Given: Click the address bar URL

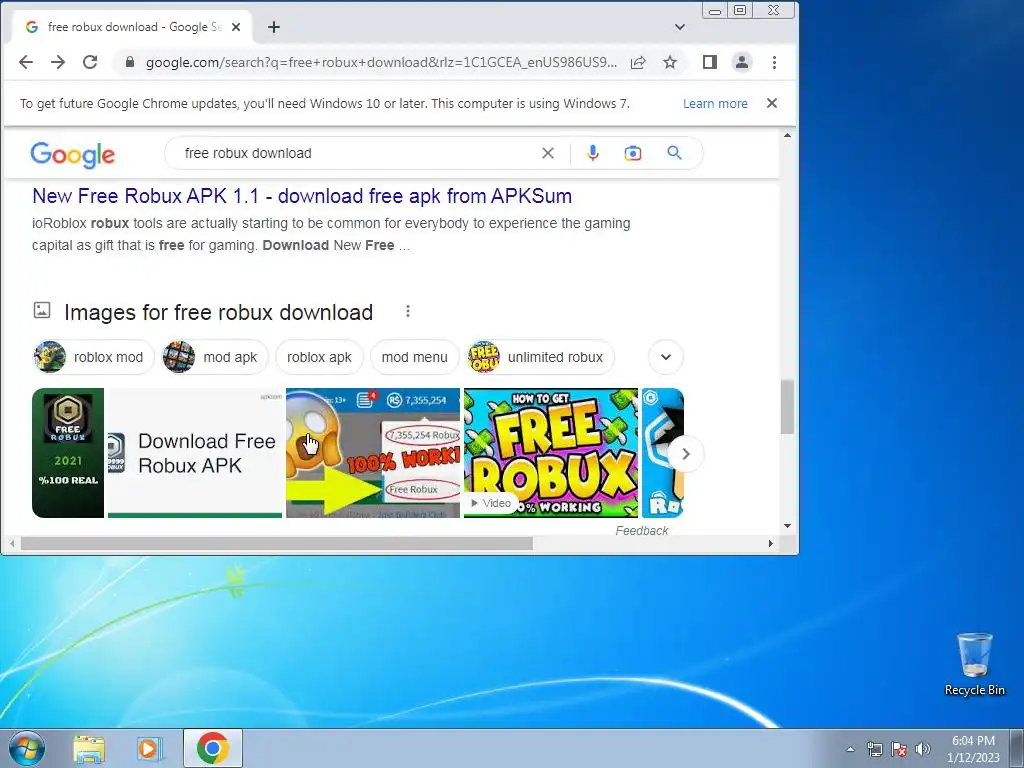Looking at the screenshot, I should [x=381, y=62].
